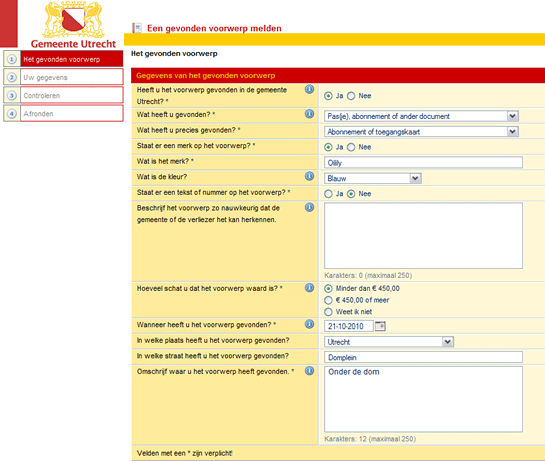This screenshot has height=461, width=545.
Task: Click info icon beside 'Wat heeft u gevonden?'
Action: [x=309, y=114]
